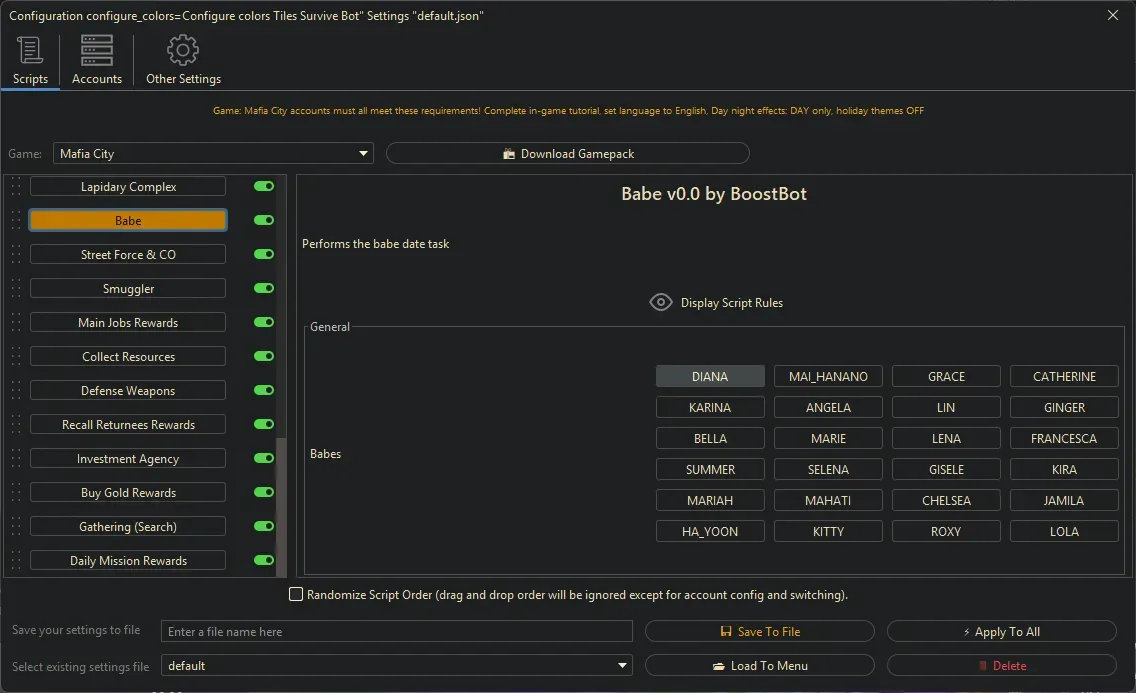The width and height of the screenshot is (1136, 693).
Task: Focus the file name input field
Action: point(397,632)
